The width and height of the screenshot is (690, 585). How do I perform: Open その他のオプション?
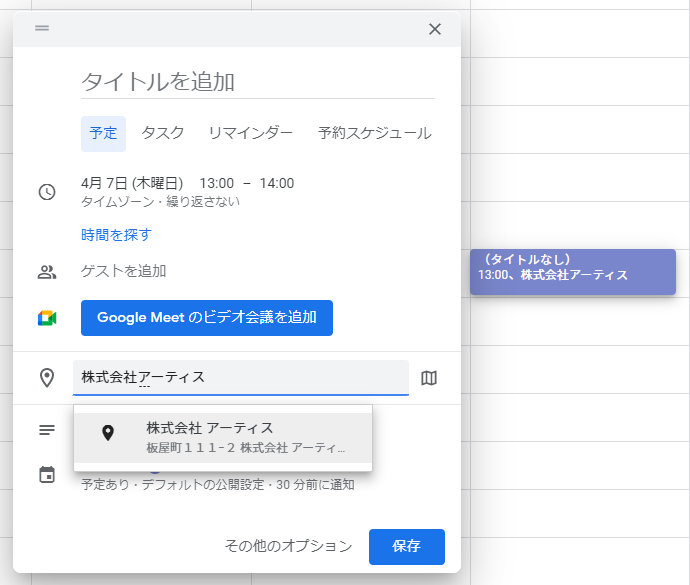(289, 546)
